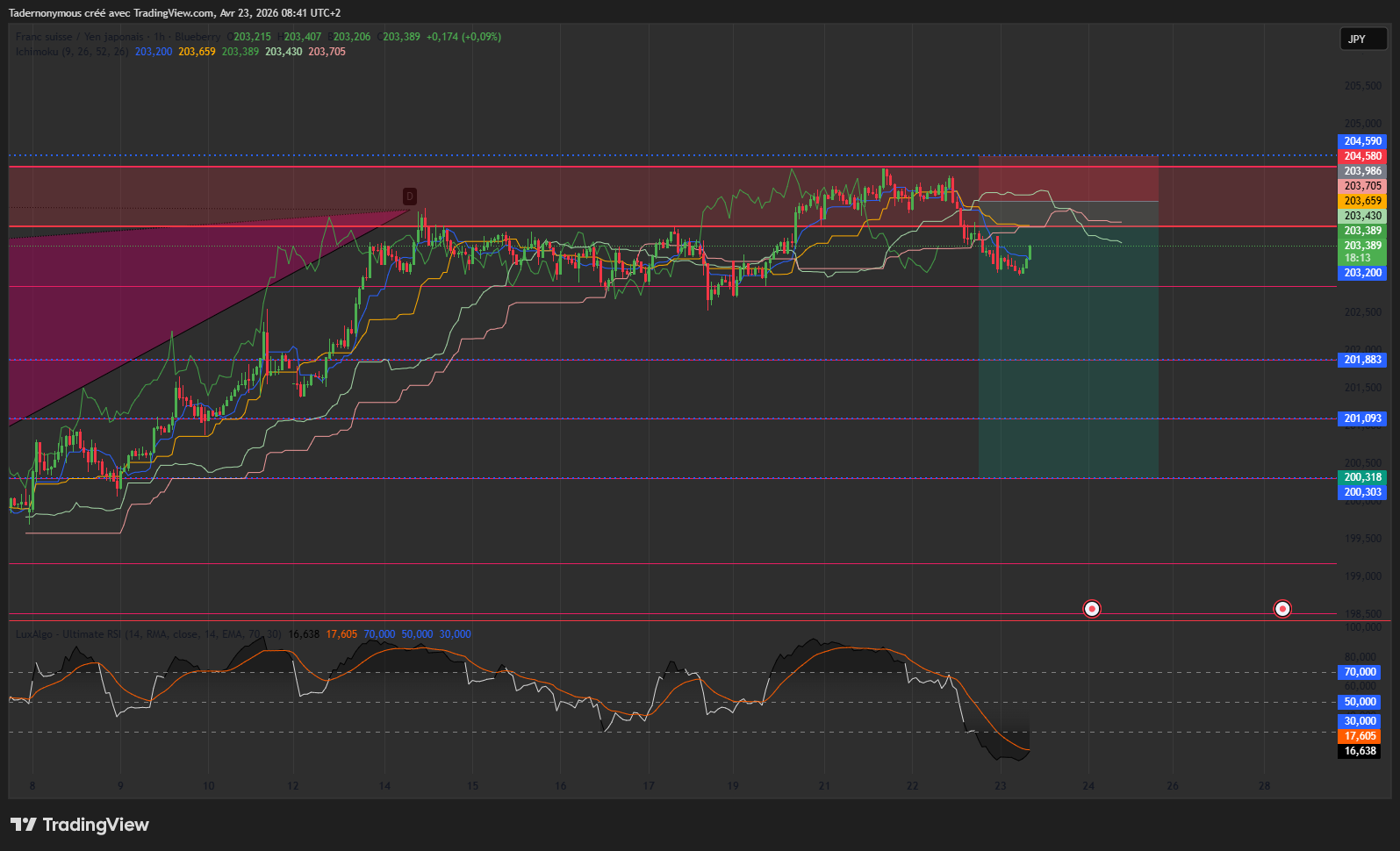Select the 201,093 price level label
Image resolution: width=1400 pixels, height=851 pixels.
[1362, 418]
